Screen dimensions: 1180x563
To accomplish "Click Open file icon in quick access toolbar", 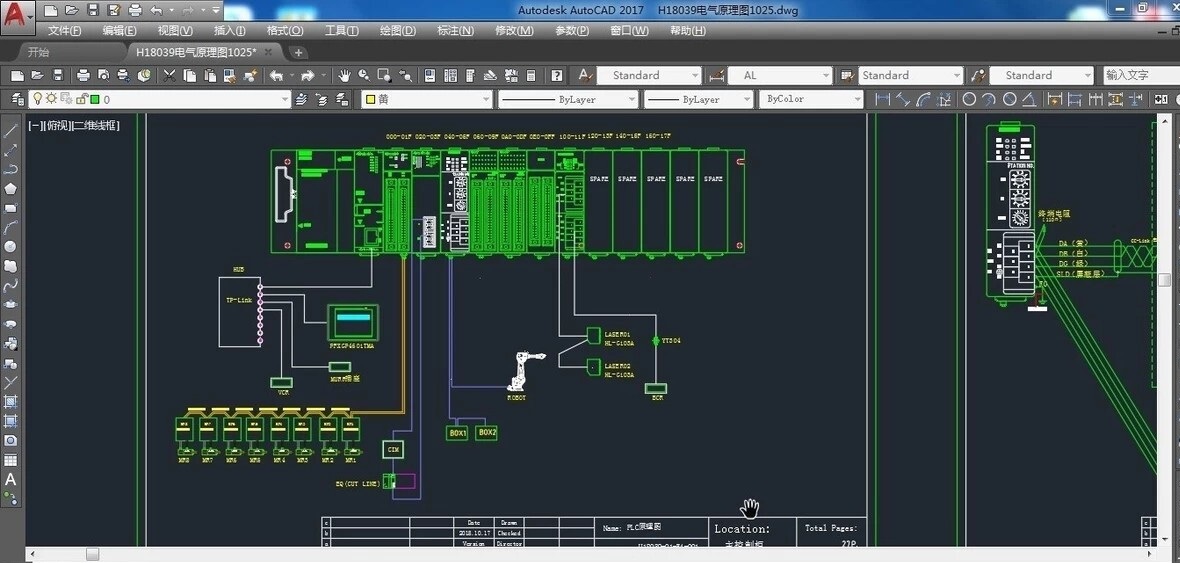I will pos(71,11).
